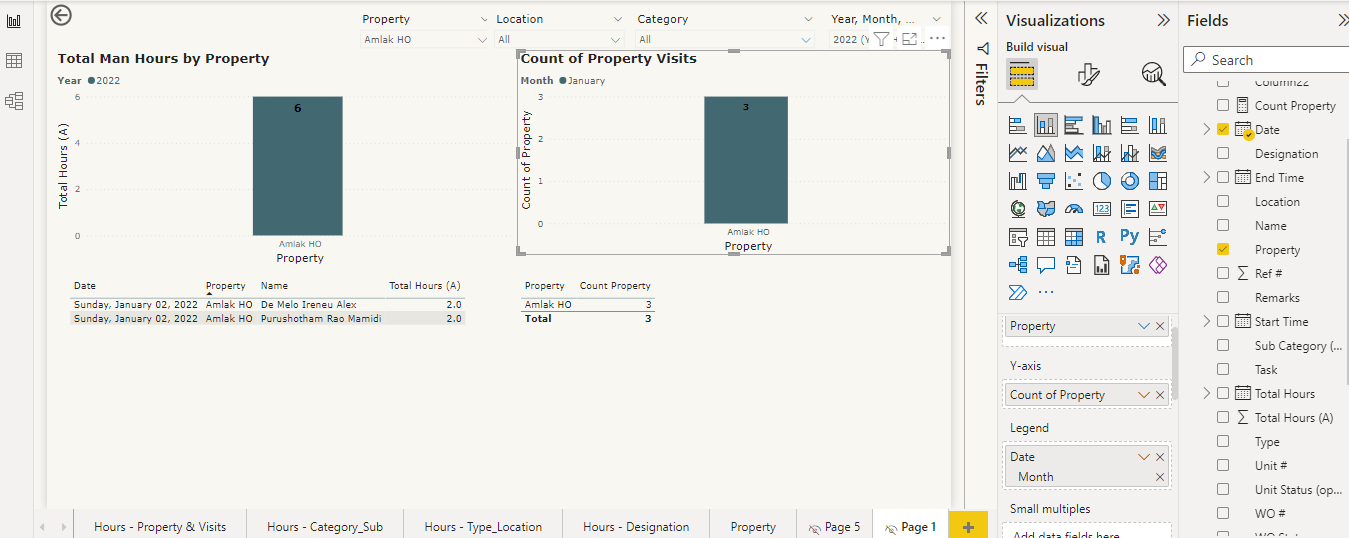Check the Designation field checkbox
The height and width of the screenshot is (538, 1349).
coord(1223,153)
